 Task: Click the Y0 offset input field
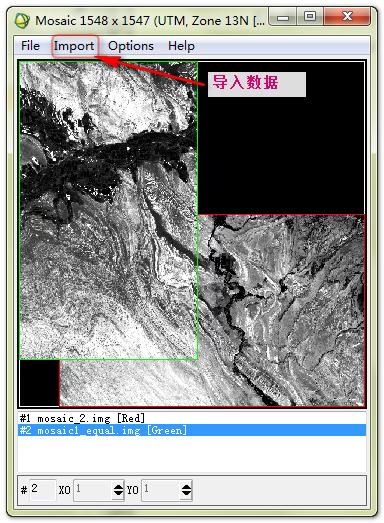pyautogui.click(x=161, y=490)
